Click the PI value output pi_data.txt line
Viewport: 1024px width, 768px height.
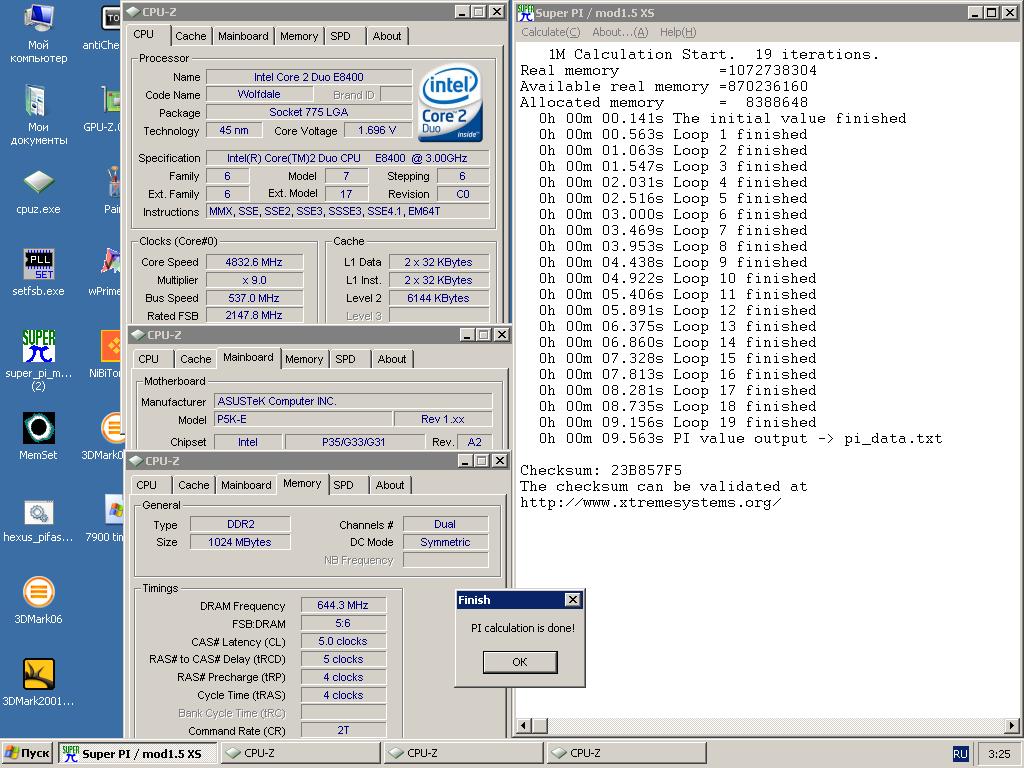(x=741, y=439)
